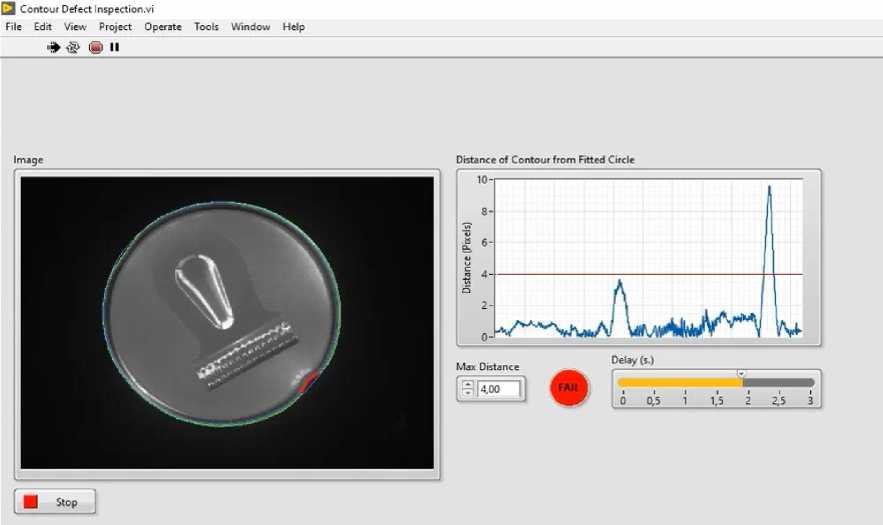The image size is (883, 525).
Task: Open the Window menu
Action: click(250, 27)
